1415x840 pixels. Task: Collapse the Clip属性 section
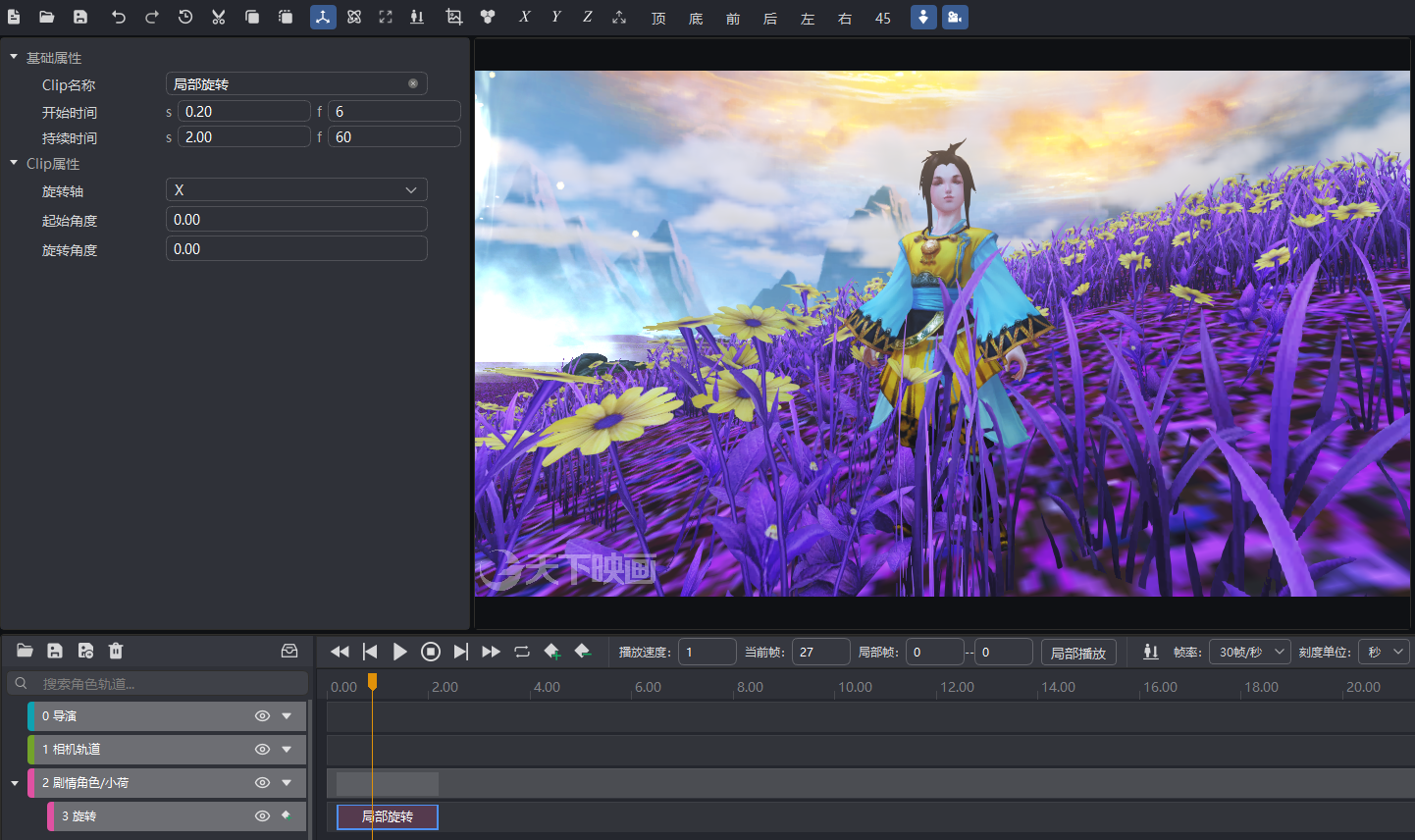[14, 163]
